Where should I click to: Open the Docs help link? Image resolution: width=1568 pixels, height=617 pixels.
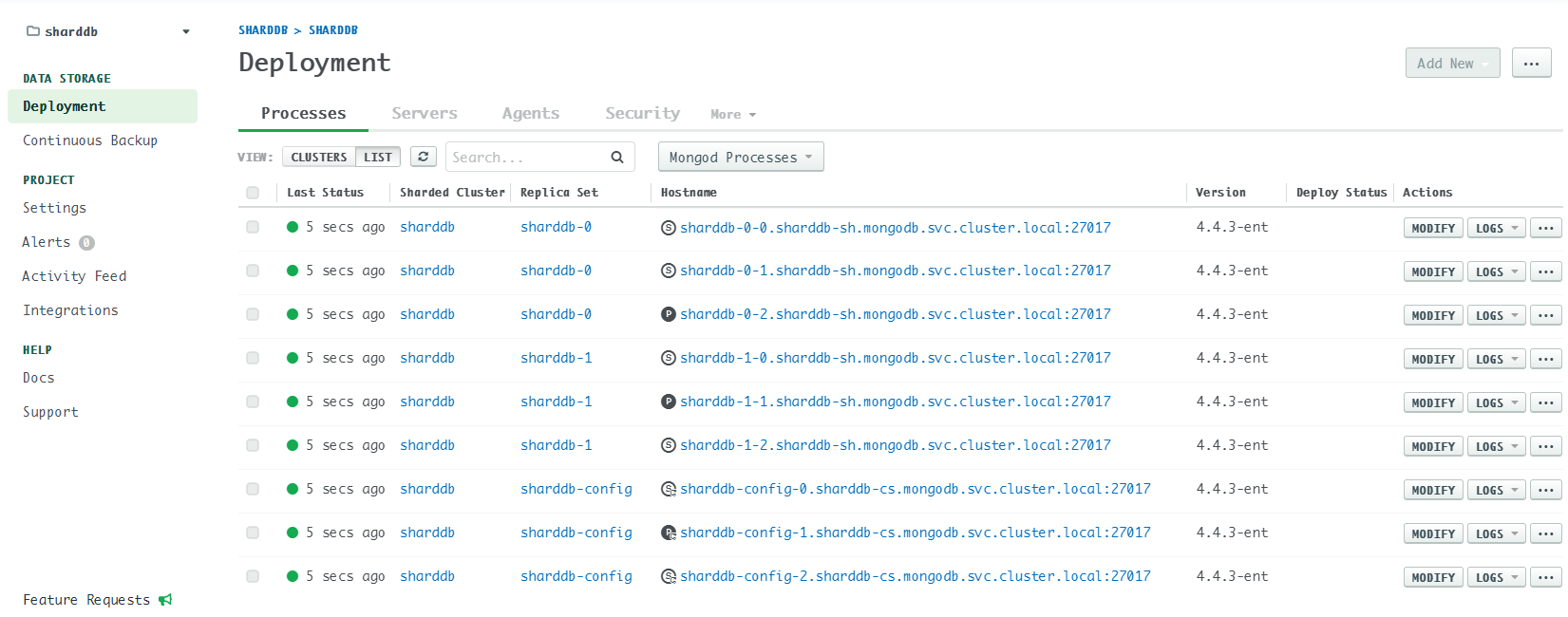(x=39, y=378)
